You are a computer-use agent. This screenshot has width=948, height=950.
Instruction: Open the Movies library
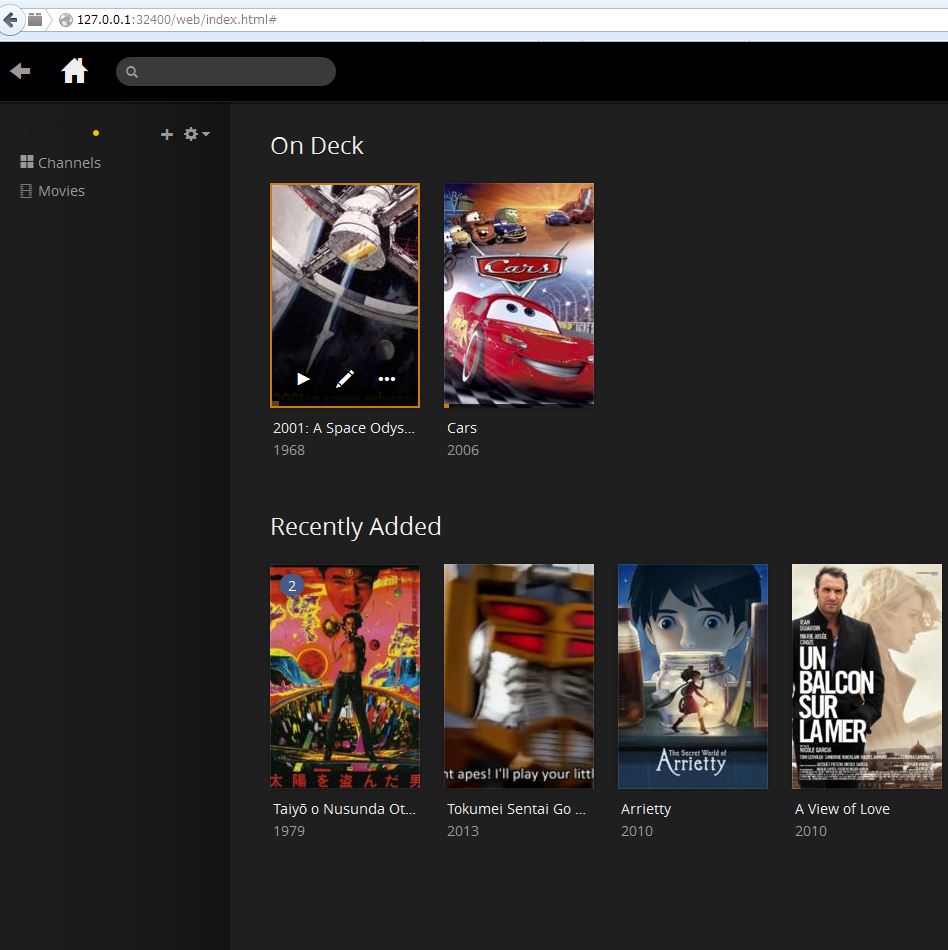point(61,191)
